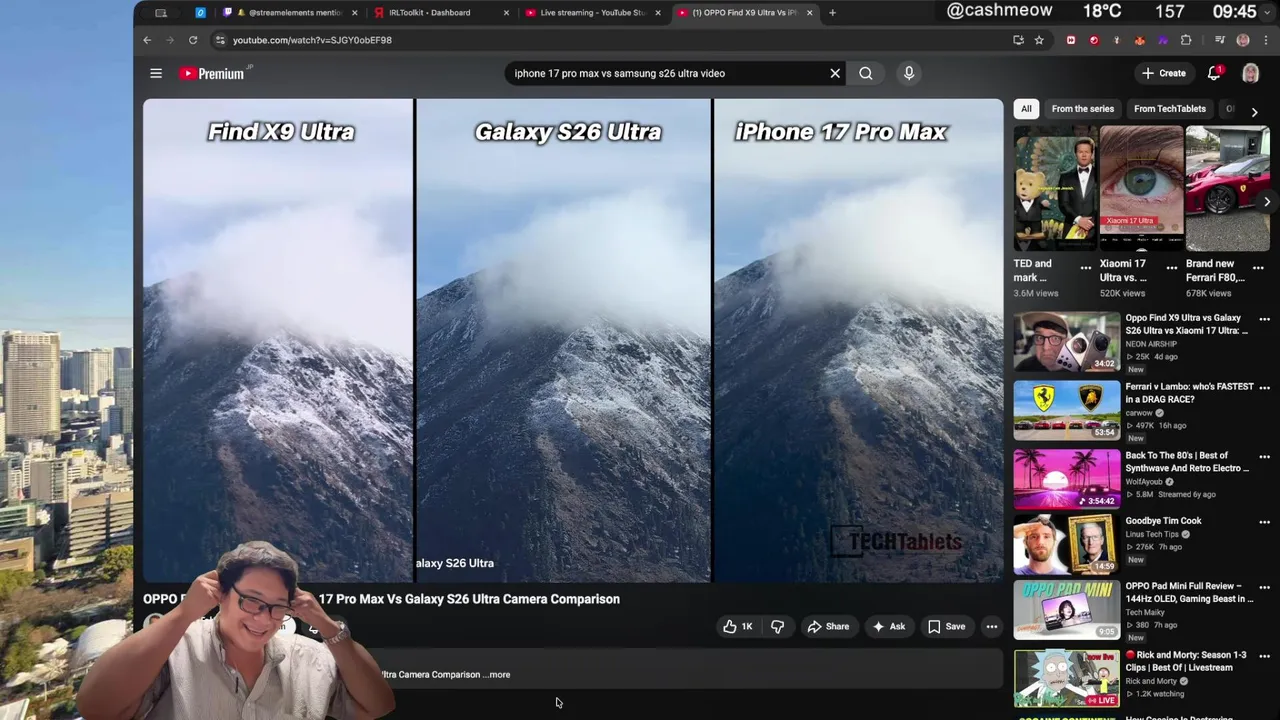Click the video player comparison frame
Screen dimensions: 1280x720
tap(573, 340)
